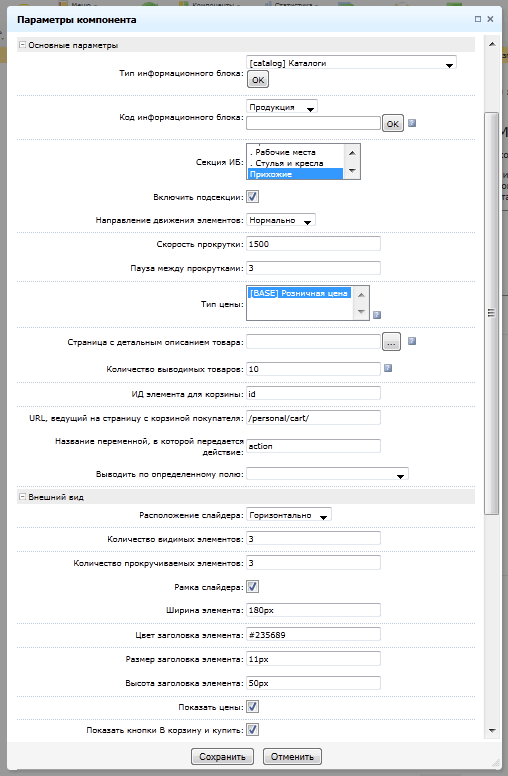Select Рабочие места in Секция ИБ list
Viewport: 508px width, 776px height.
tap(295, 152)
